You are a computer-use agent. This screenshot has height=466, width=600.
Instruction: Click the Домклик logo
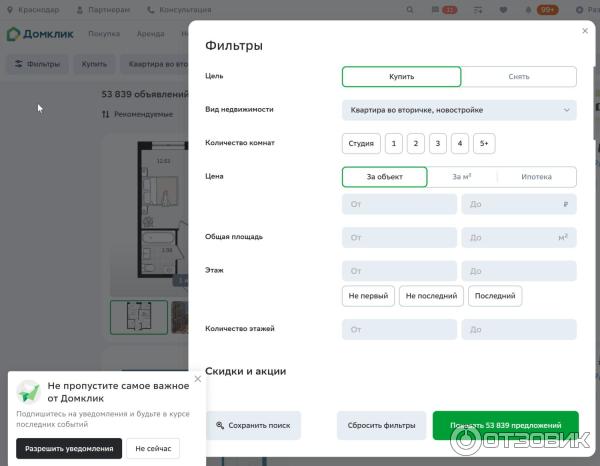click(x=40, y=34)
